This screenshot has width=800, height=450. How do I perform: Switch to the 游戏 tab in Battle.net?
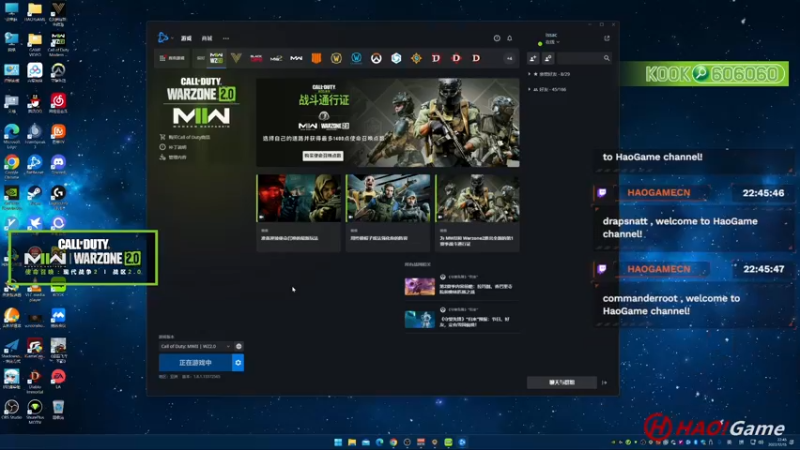tap(186, 38)
